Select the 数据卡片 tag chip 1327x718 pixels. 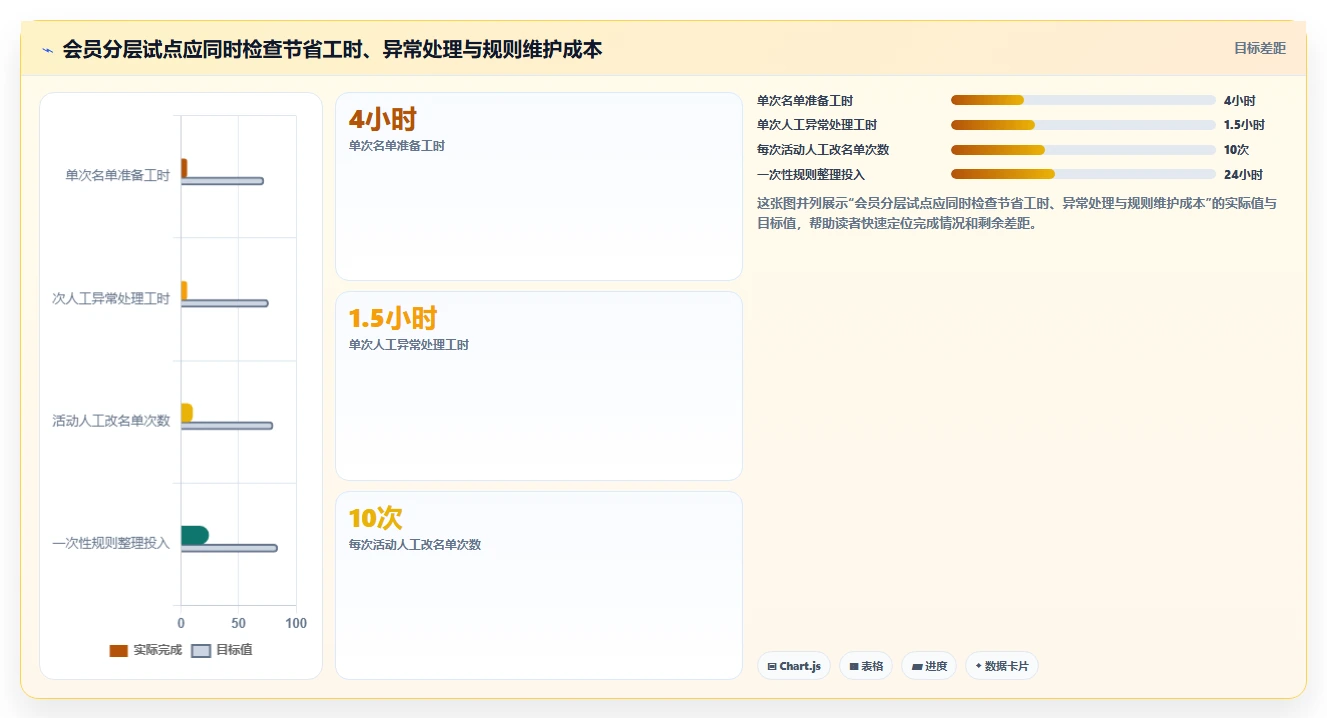[1002, 666]
